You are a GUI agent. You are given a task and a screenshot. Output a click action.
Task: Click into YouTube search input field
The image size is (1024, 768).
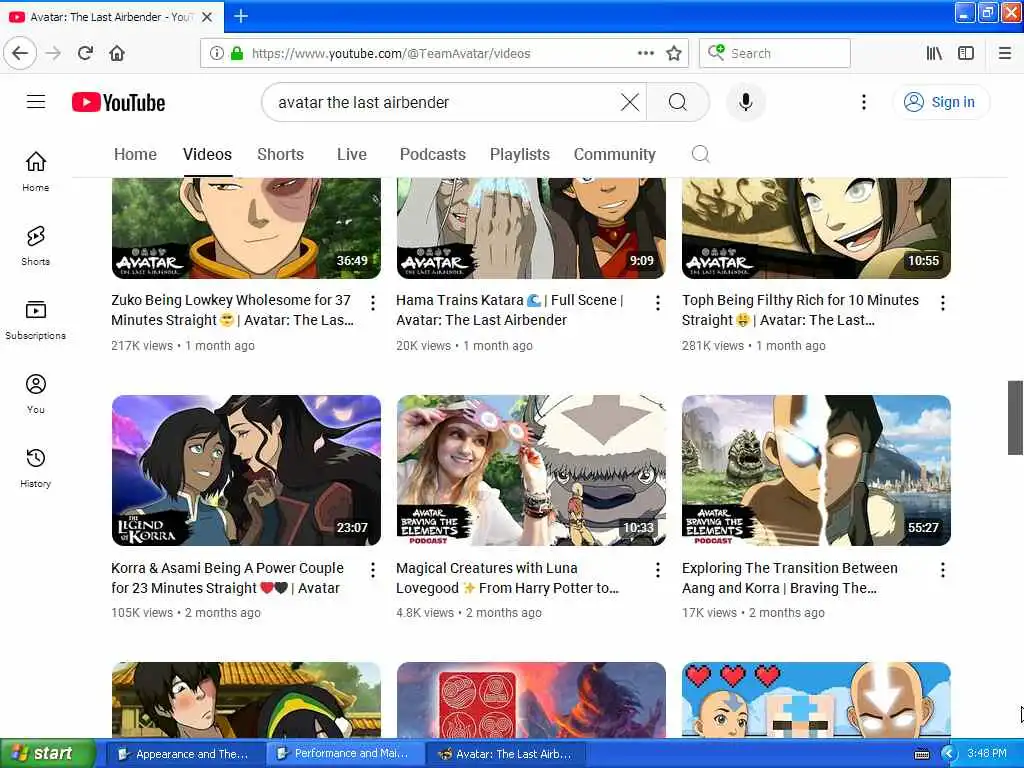(x=444, y=102)
